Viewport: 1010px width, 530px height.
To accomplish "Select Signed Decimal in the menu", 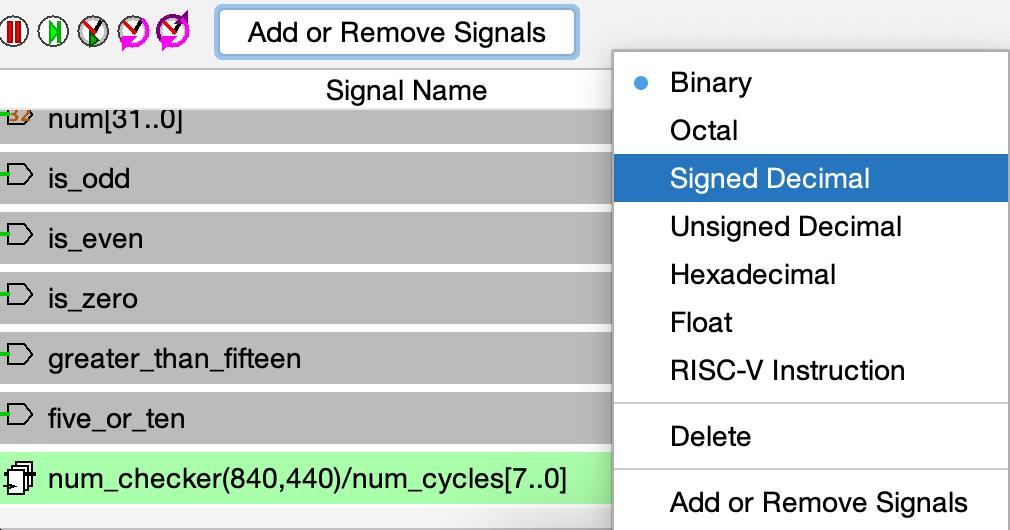I will [770, 179].
